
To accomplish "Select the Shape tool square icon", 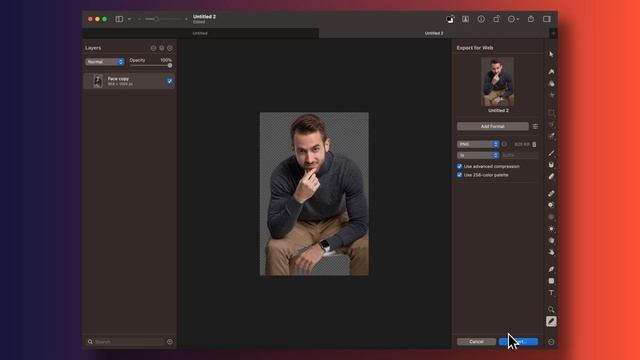I will 551,281.
